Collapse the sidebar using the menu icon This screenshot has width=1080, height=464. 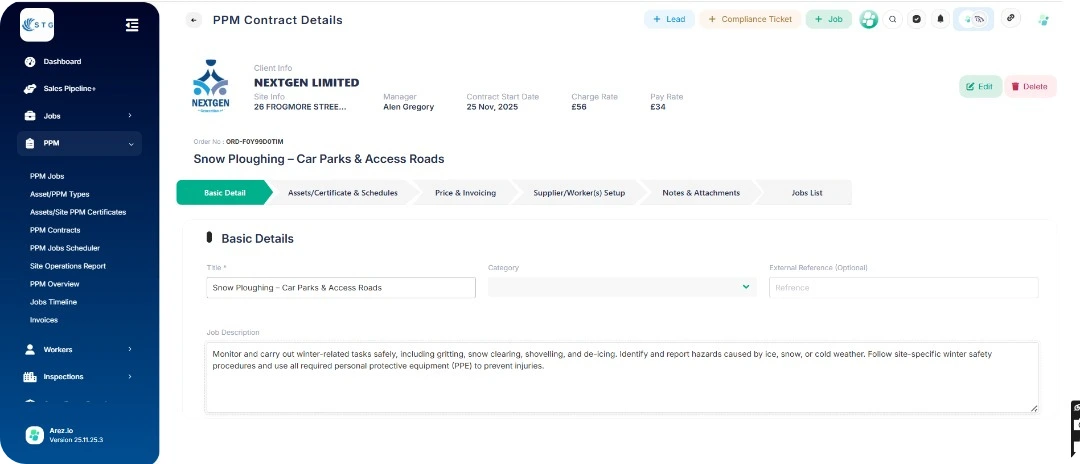pyautogui.click(x=132, y=25)
